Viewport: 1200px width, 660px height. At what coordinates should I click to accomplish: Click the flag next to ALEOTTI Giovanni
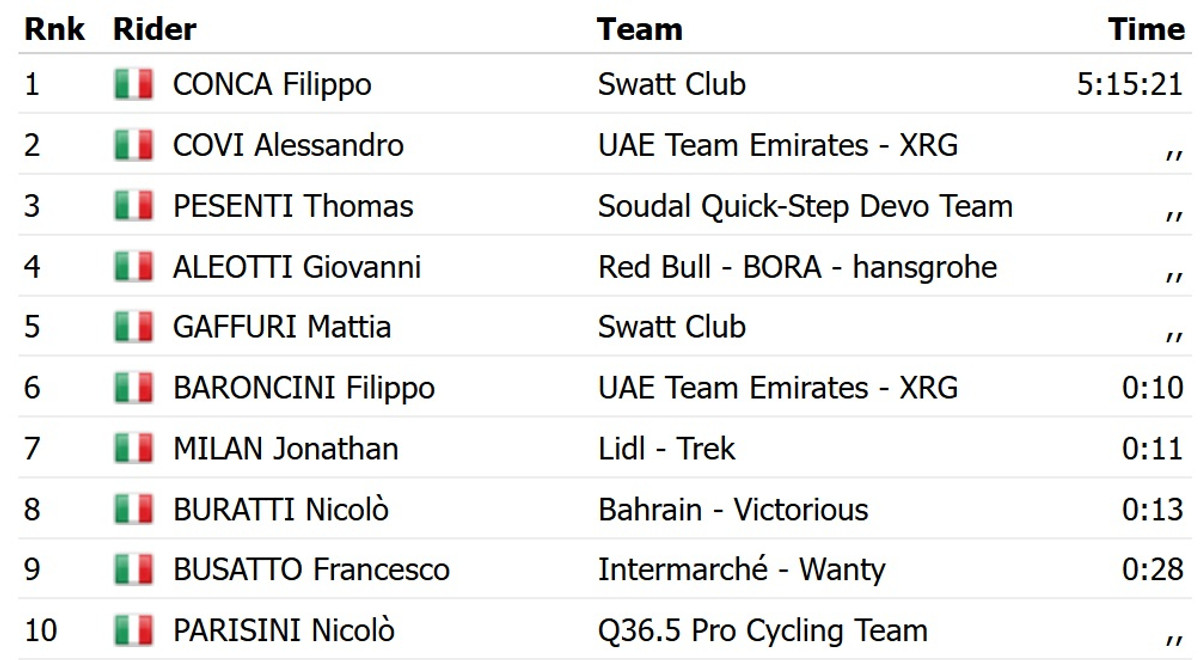tap(134, 267)
